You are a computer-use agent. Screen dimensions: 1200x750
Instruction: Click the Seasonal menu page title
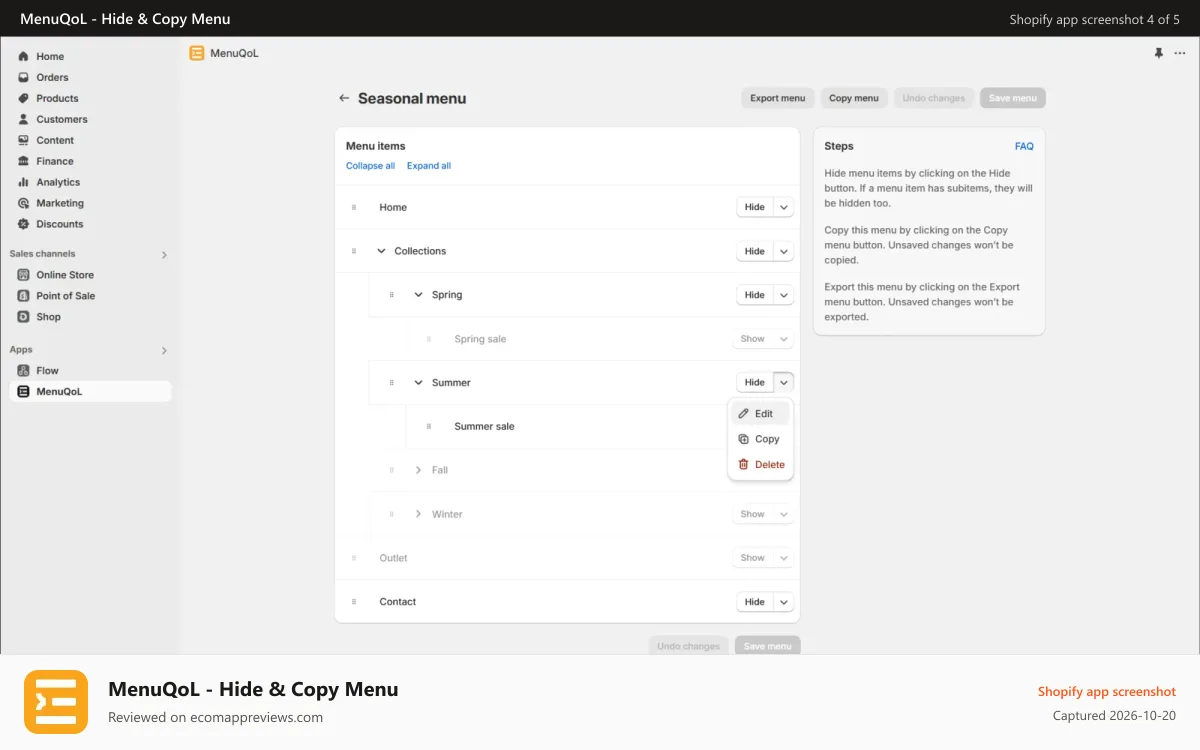pyautogui.click(x=412, y=98)
